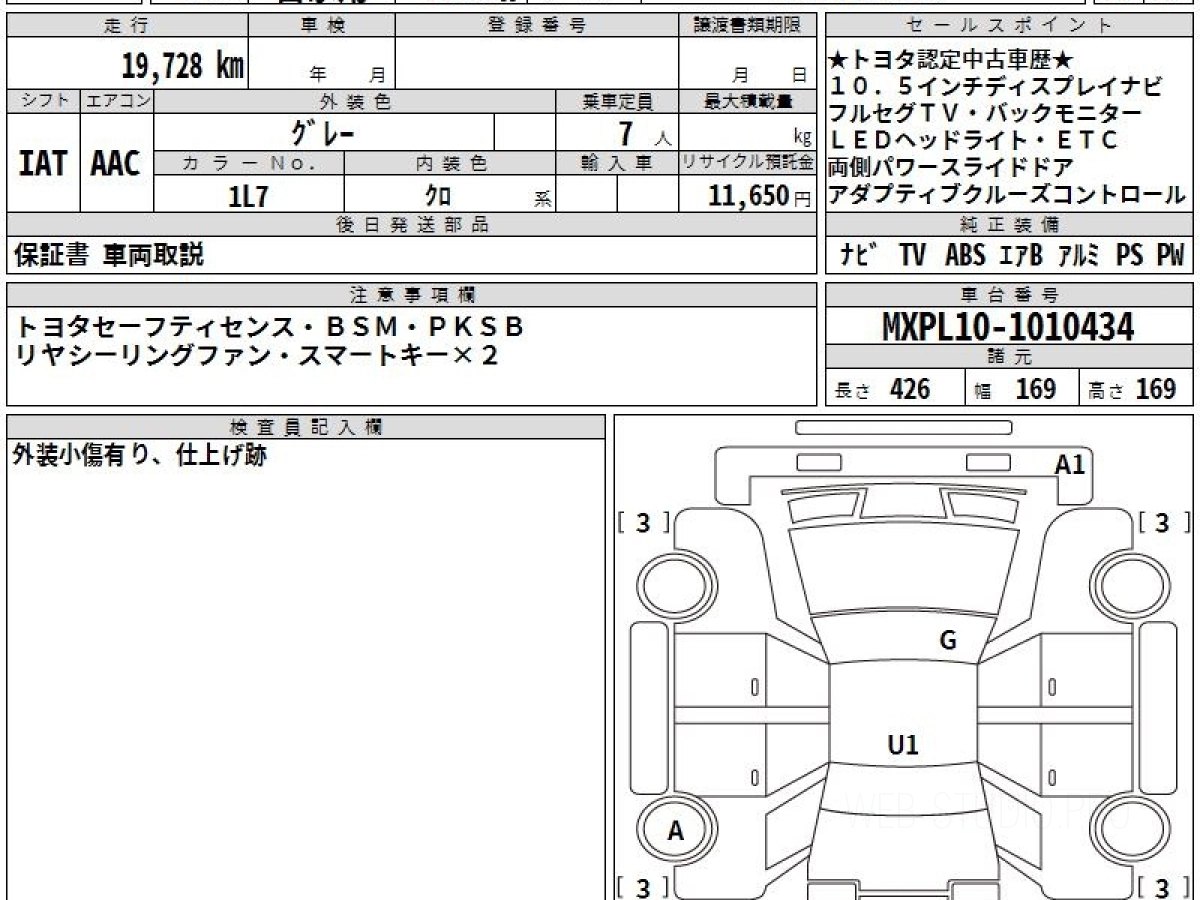Click the color number field 1L7

pos(249,196)
